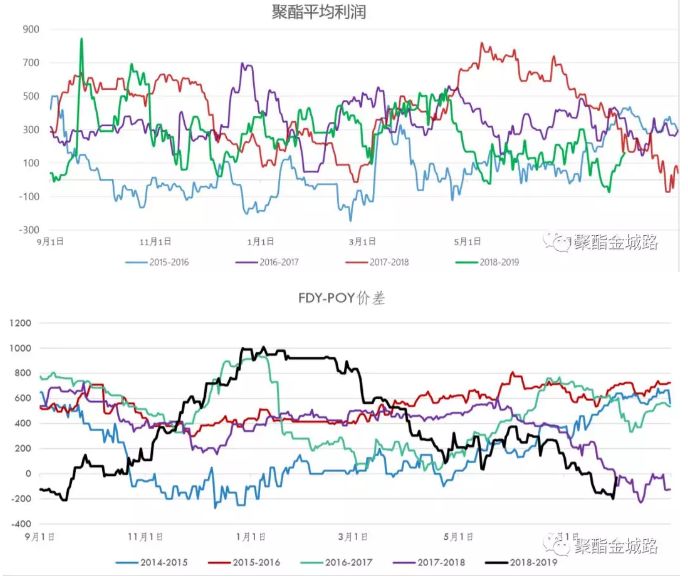Click the 11月1日 x-axis label on the top chart
Image resolution: width=688 pixels, height=583 pixels.
coord(155,241)
